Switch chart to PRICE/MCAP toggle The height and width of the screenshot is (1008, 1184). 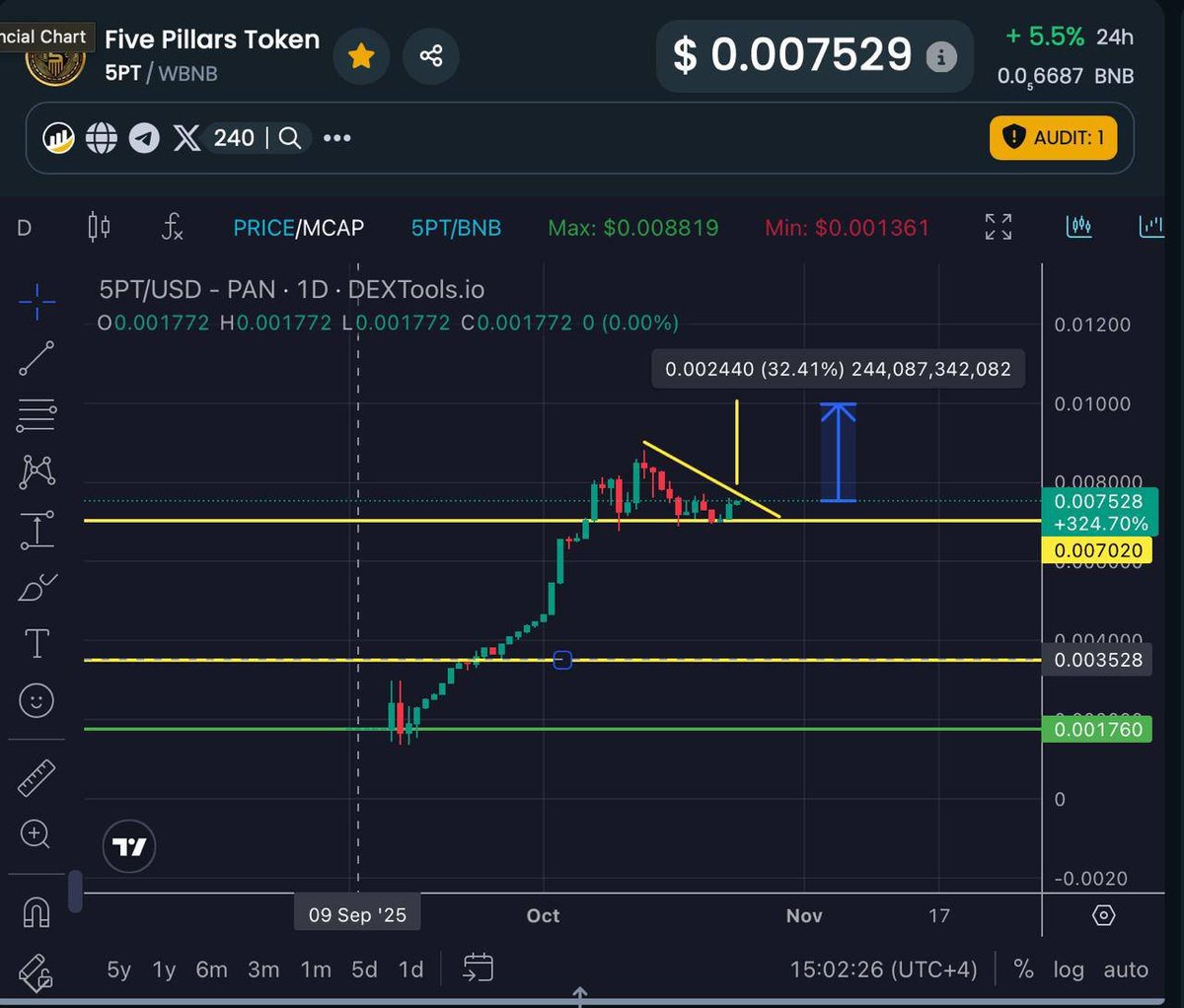tap(298, 228)
